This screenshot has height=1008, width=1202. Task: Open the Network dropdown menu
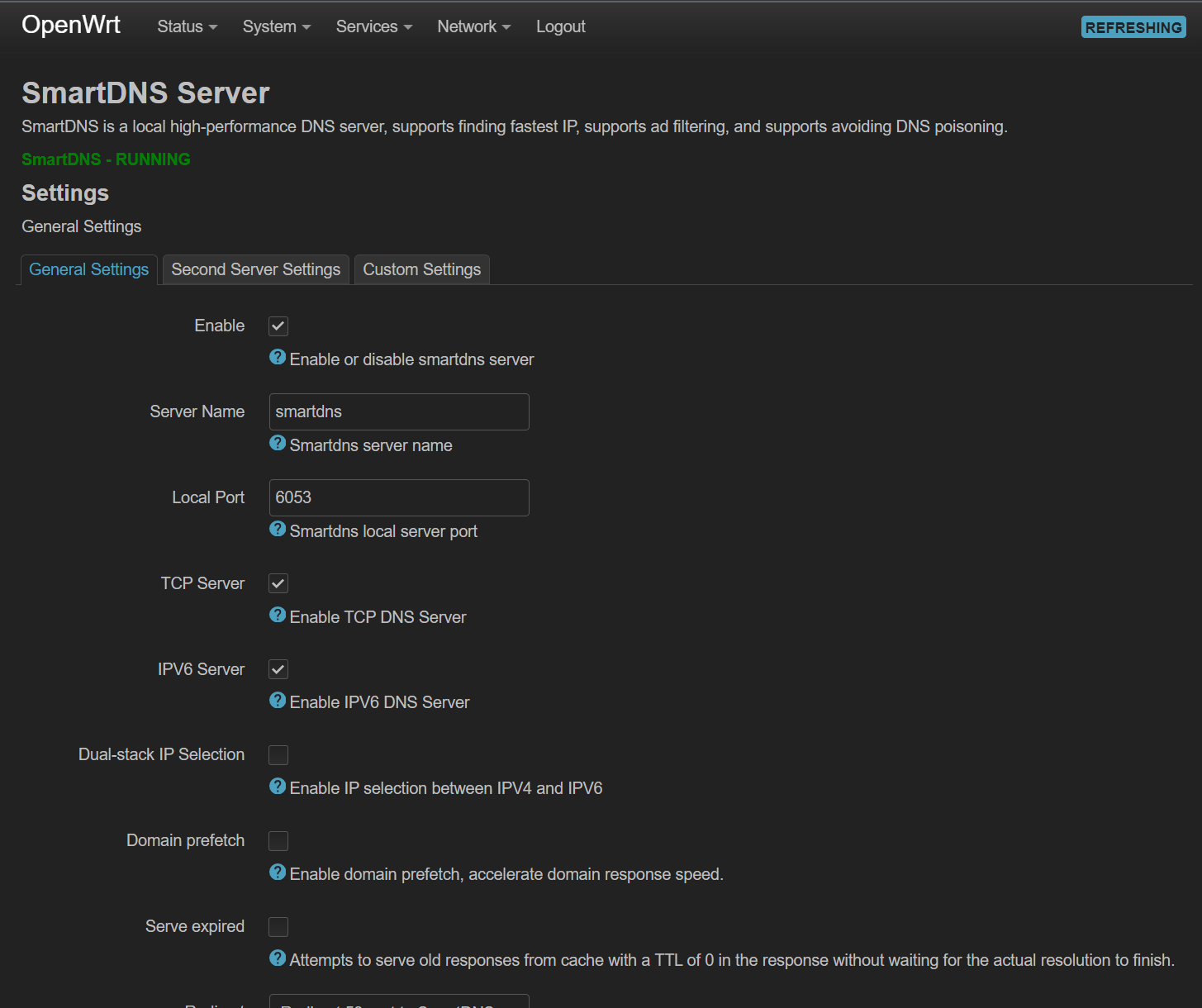(x=473, y=26)
